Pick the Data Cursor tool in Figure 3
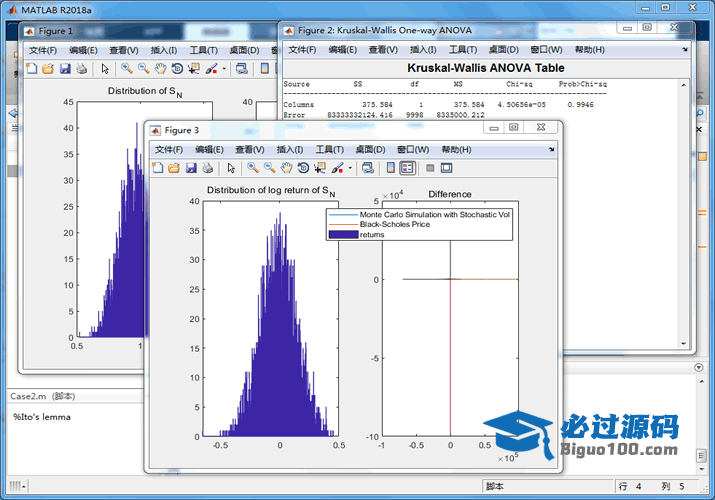 (x=319, y=168)
